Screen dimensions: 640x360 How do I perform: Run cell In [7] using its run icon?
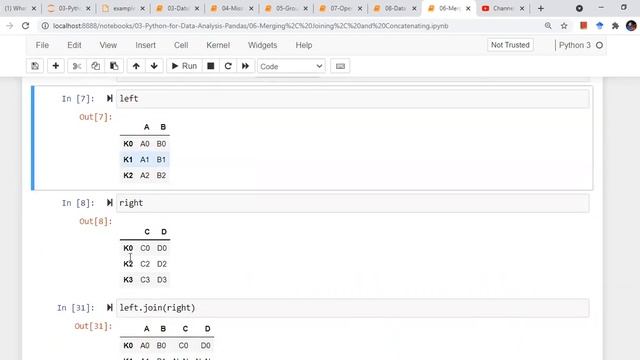[x=109, y=98]
